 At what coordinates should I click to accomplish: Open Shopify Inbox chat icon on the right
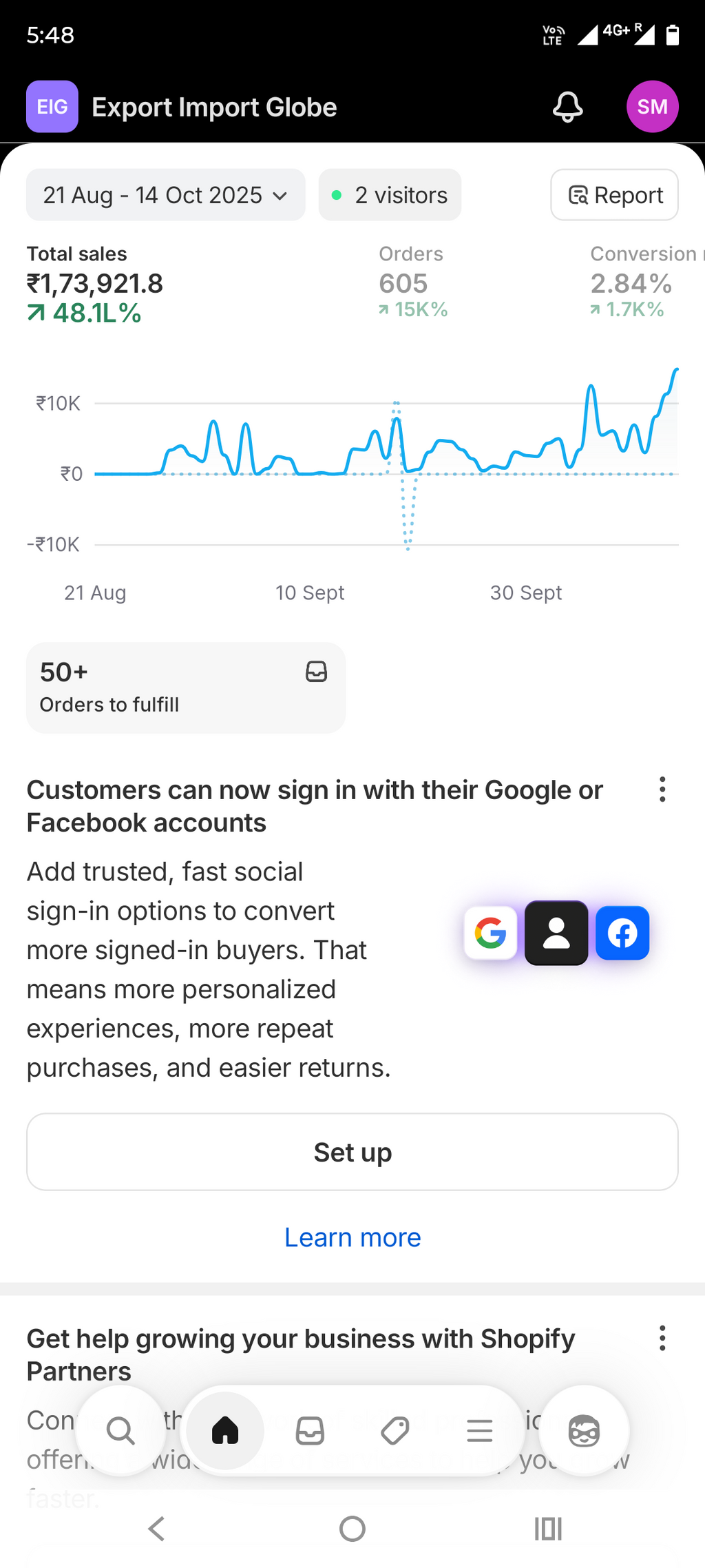tap(584, 1431)
